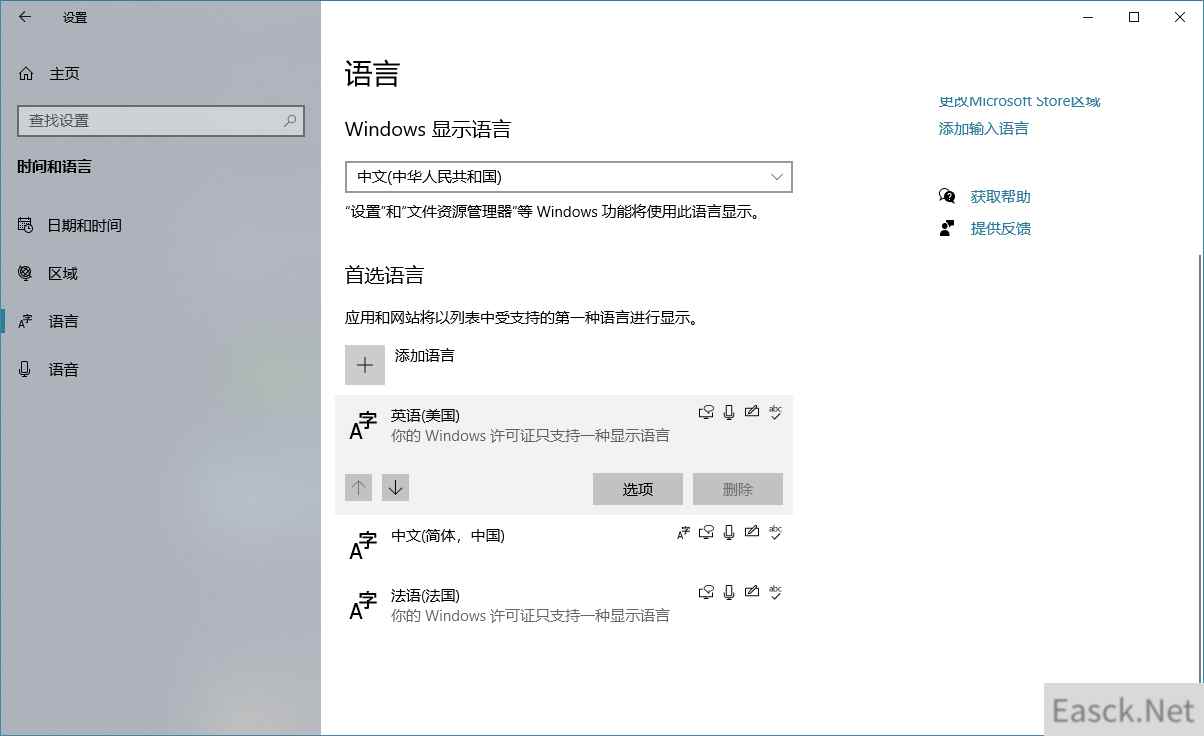Click 删除 button for 英语(美国)
Viewport: 1204px width, 736px height.
coord(738,489)
